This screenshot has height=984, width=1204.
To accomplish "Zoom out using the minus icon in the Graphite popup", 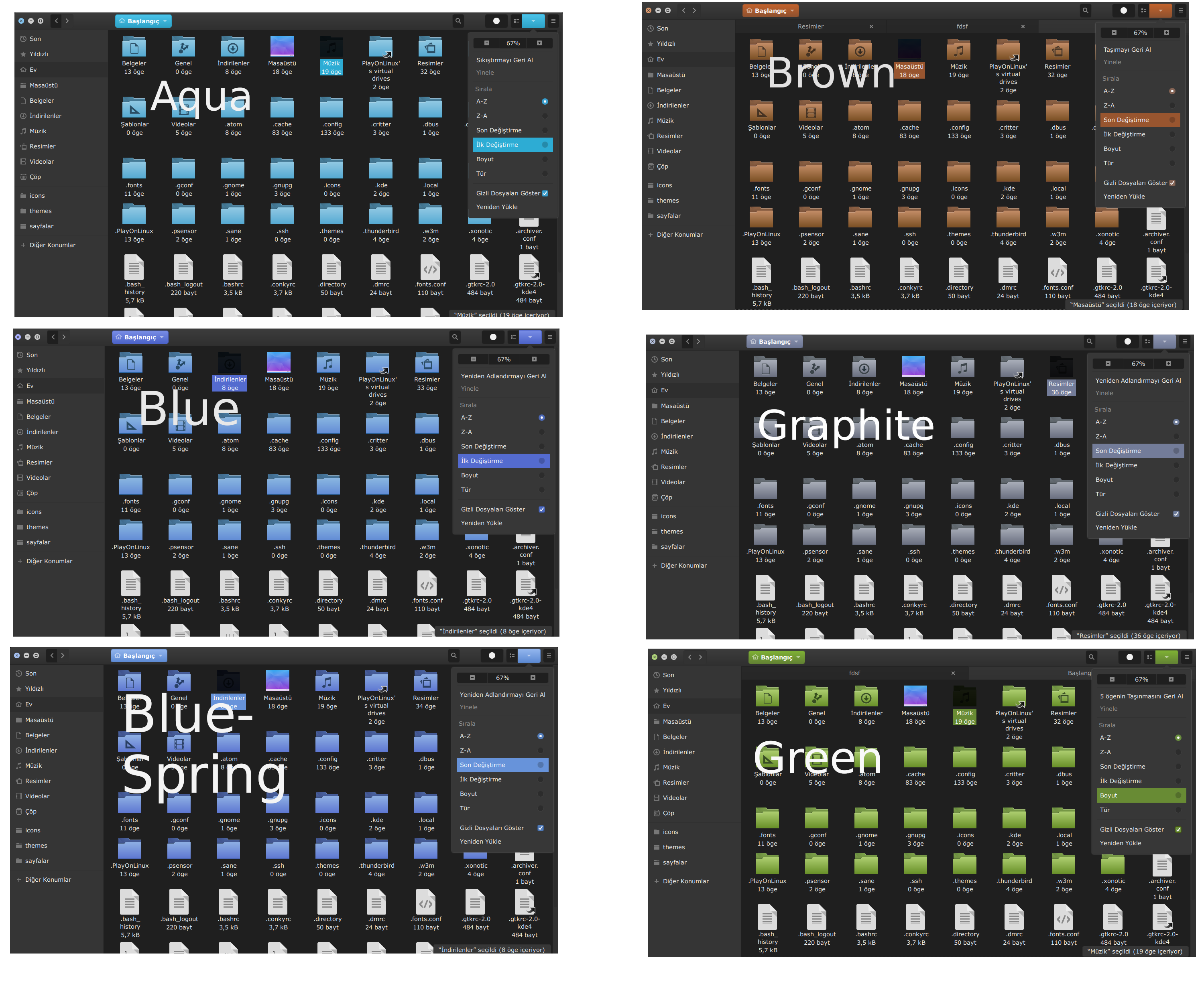I will 1108,363.
